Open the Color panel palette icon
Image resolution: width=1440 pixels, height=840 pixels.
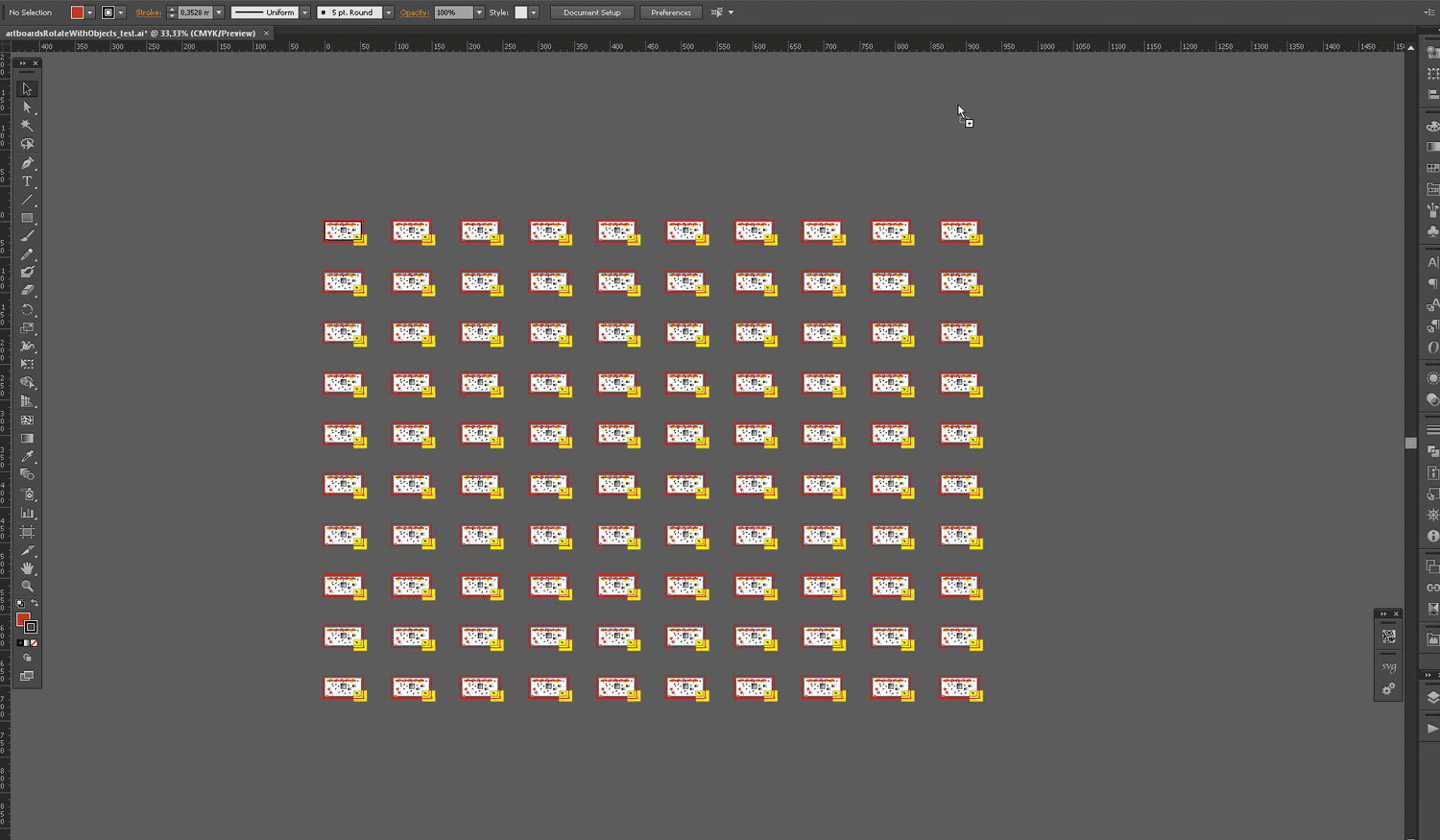click(1432, 126)
